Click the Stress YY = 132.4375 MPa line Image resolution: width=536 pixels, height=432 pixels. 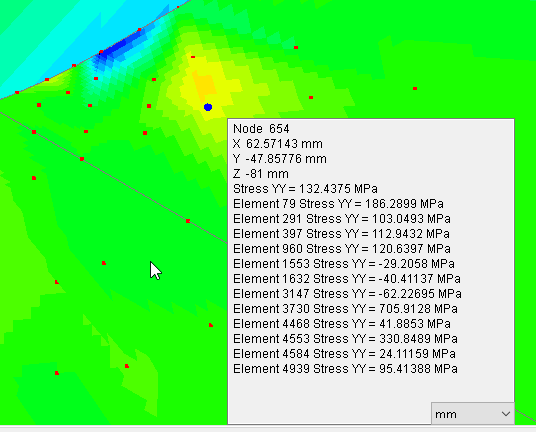coord(305,189)
